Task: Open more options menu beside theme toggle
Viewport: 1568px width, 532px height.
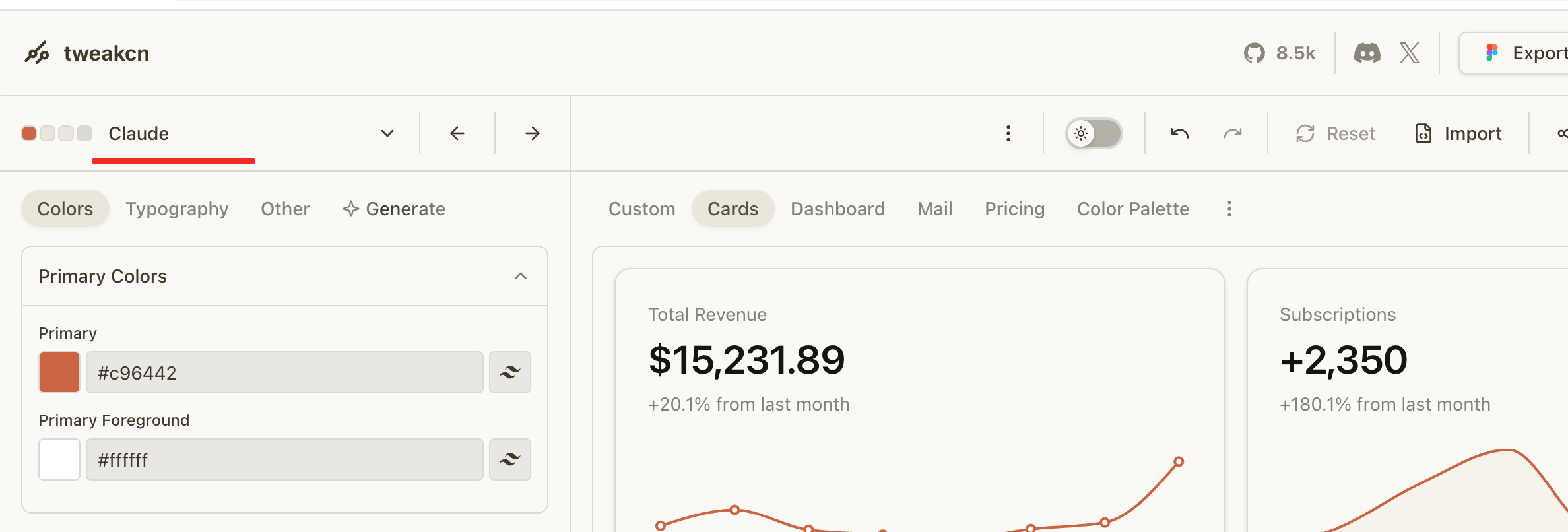Action: pyautogui.click(x=1008, y=134)
